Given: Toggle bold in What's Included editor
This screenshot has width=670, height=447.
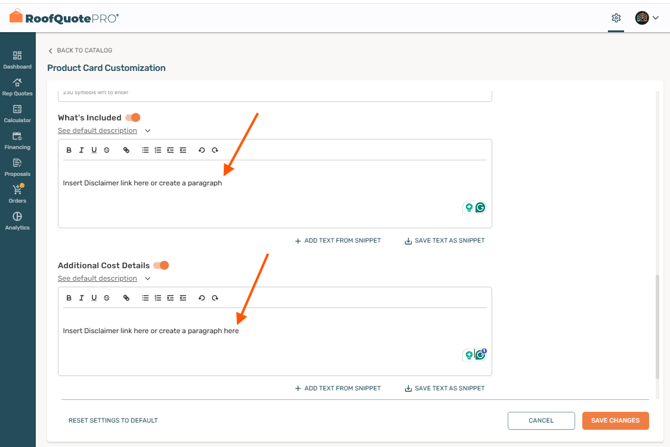Looking at the screenshot, I should tap(69, 150).
